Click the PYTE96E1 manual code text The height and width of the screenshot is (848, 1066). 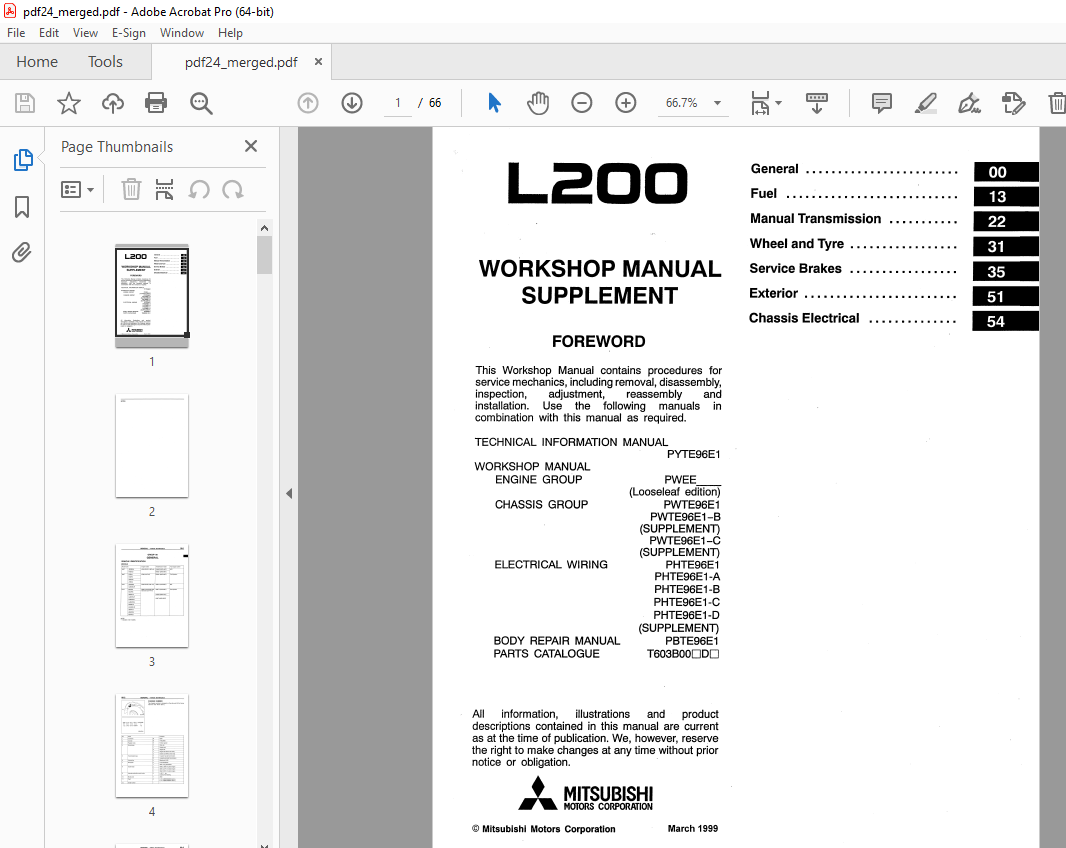tap(693, 454)
